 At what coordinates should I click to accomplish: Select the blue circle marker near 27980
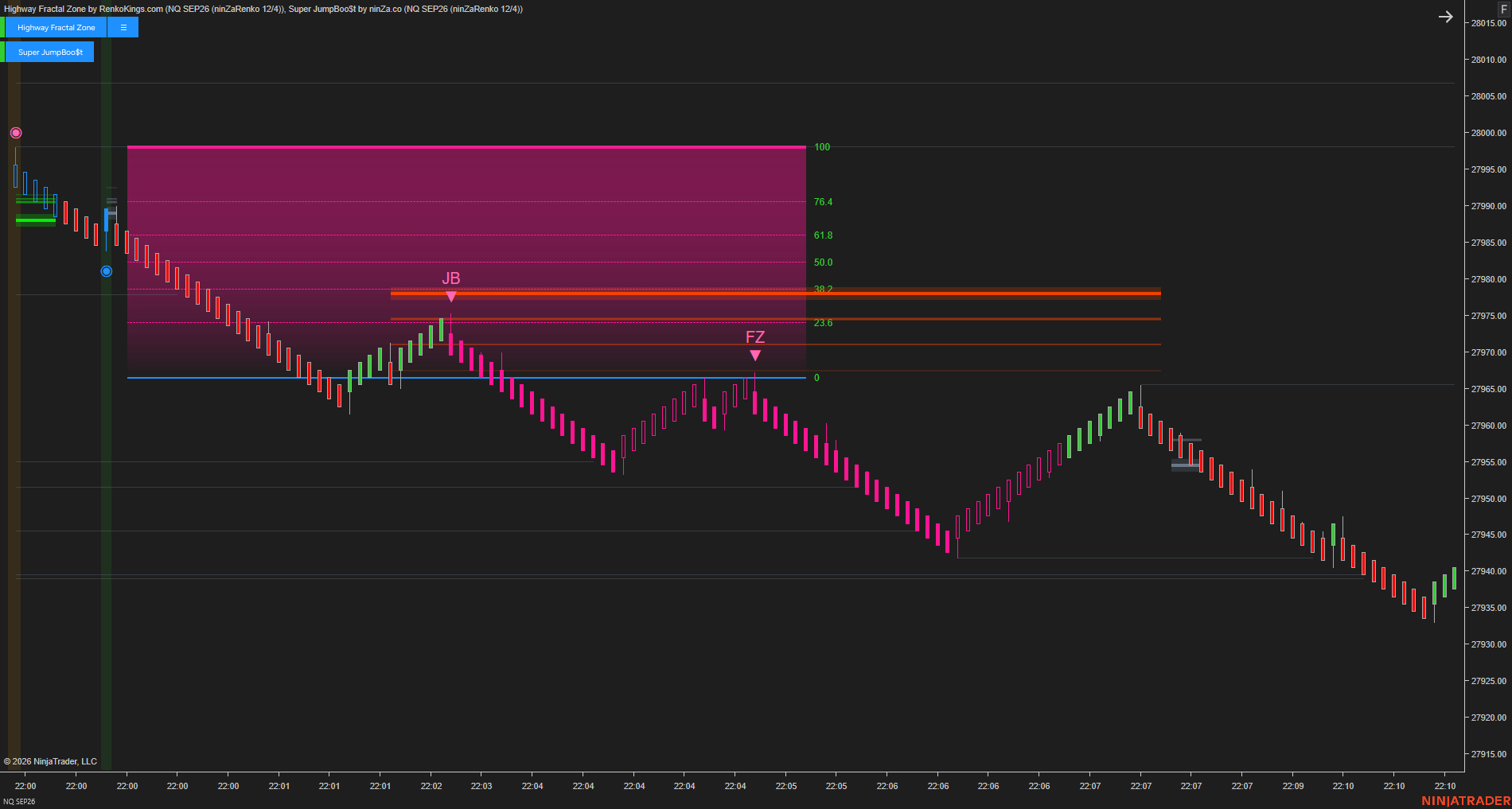[107, 271]
